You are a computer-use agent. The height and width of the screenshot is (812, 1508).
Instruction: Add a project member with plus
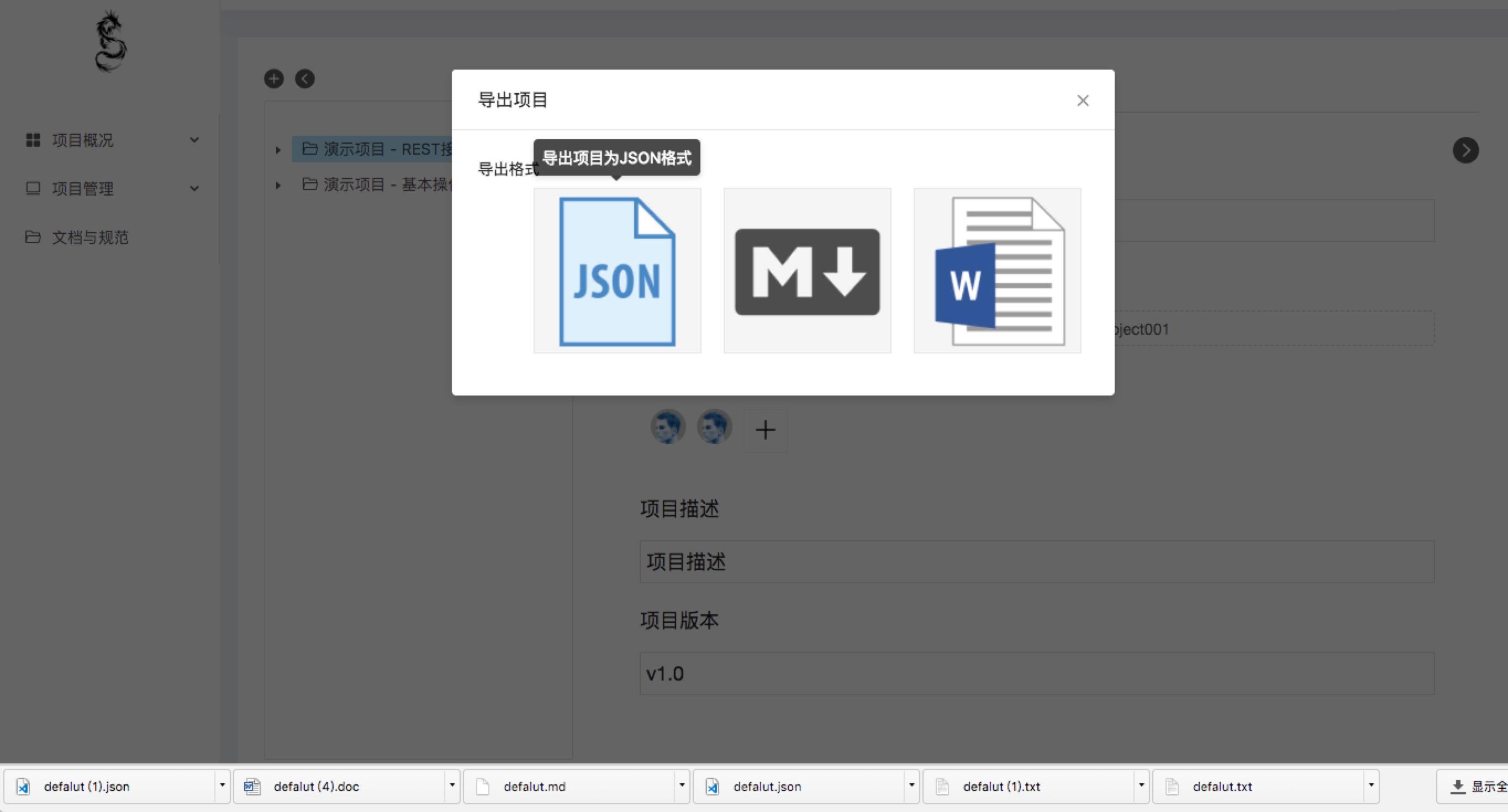tap(765, 430)
